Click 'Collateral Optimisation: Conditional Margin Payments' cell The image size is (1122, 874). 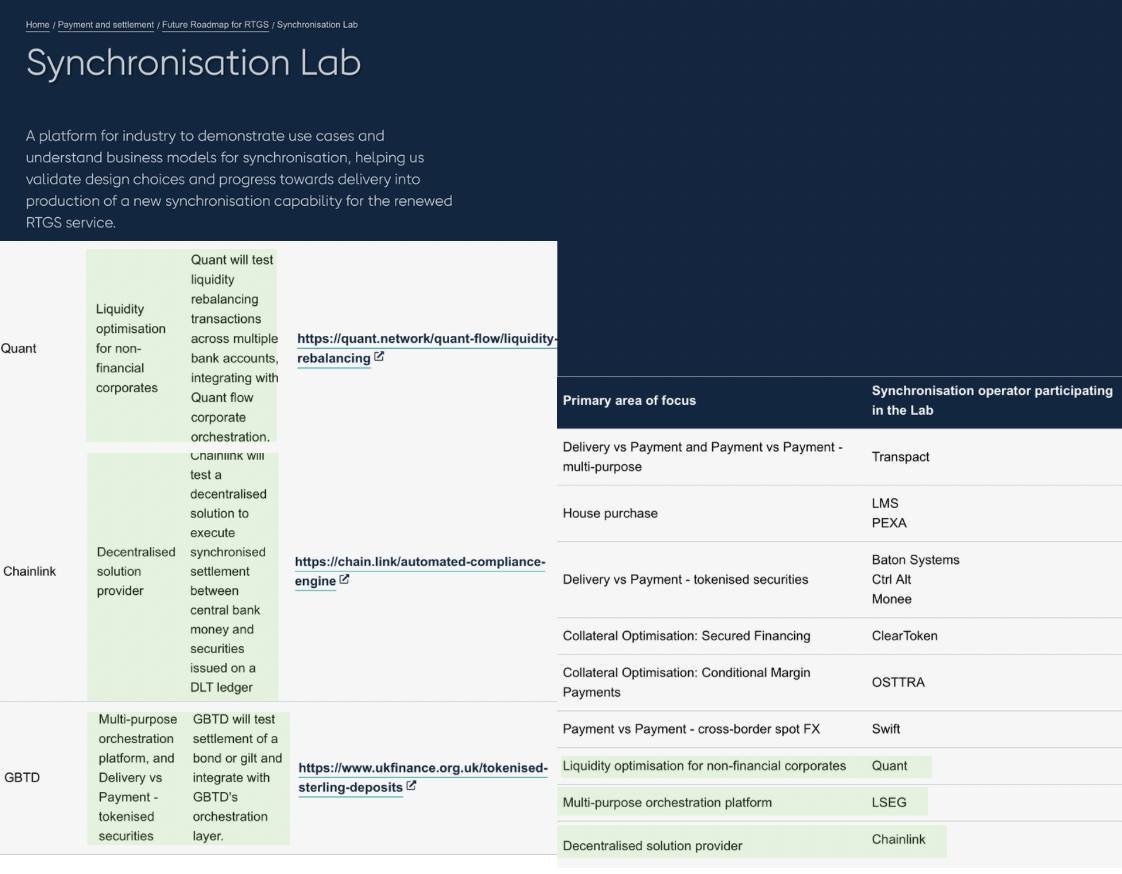tap(686, 682)
